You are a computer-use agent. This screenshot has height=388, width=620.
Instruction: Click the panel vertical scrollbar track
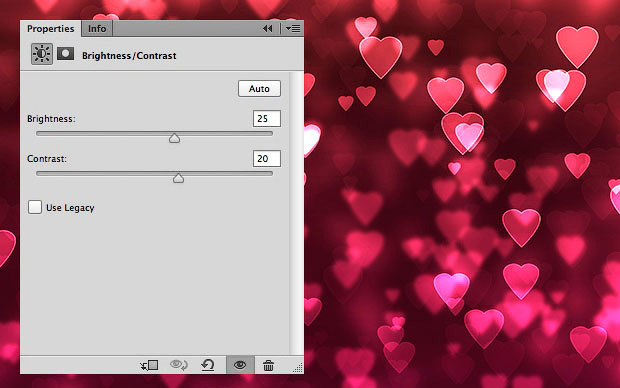[x=296, y=213]
